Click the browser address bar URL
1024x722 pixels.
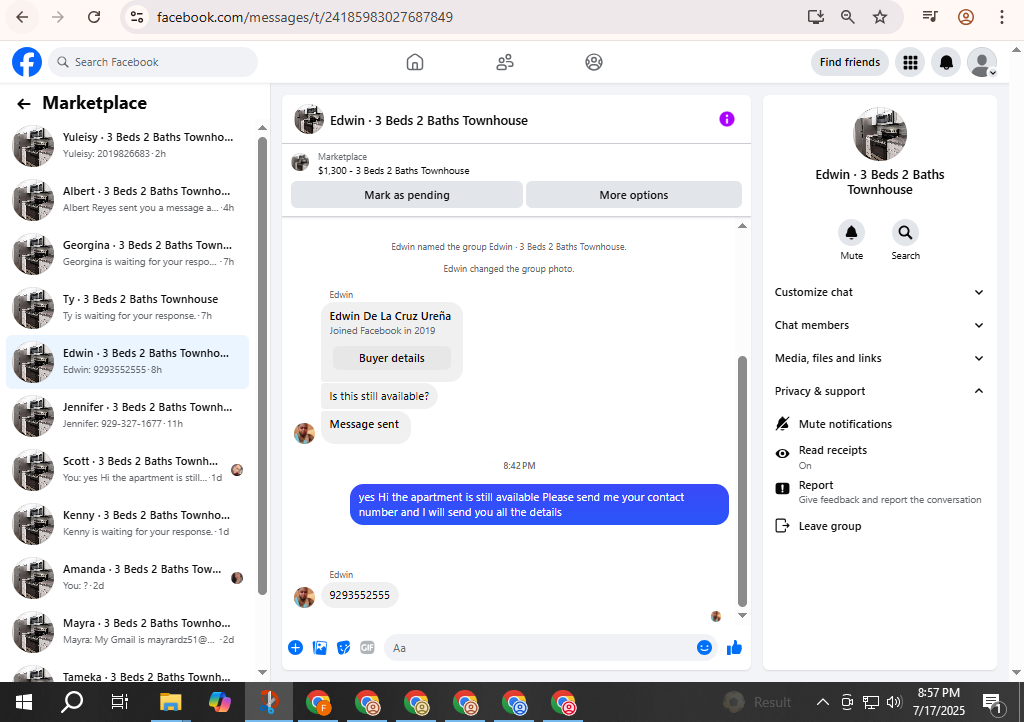[305, 17]
